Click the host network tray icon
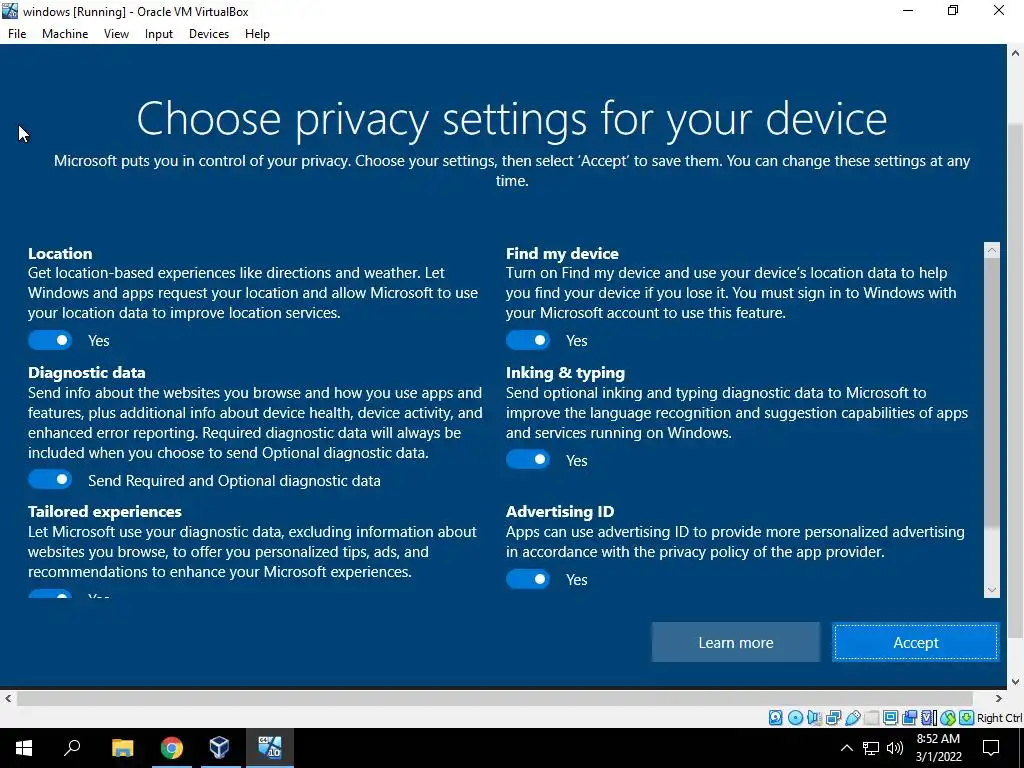This screenshot has height=768, width=1024. [871, 748]
